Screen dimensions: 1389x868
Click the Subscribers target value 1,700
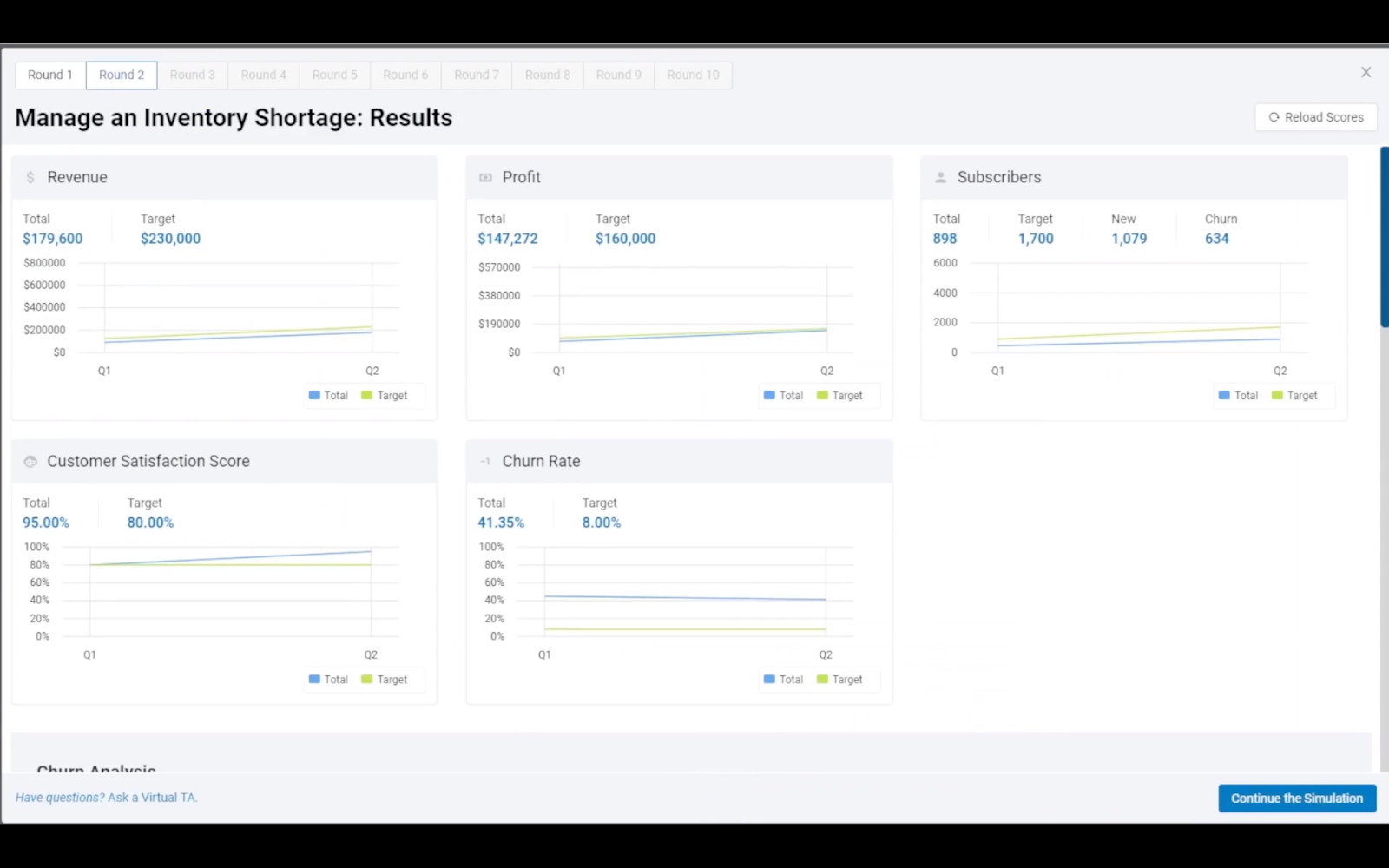1036,239
